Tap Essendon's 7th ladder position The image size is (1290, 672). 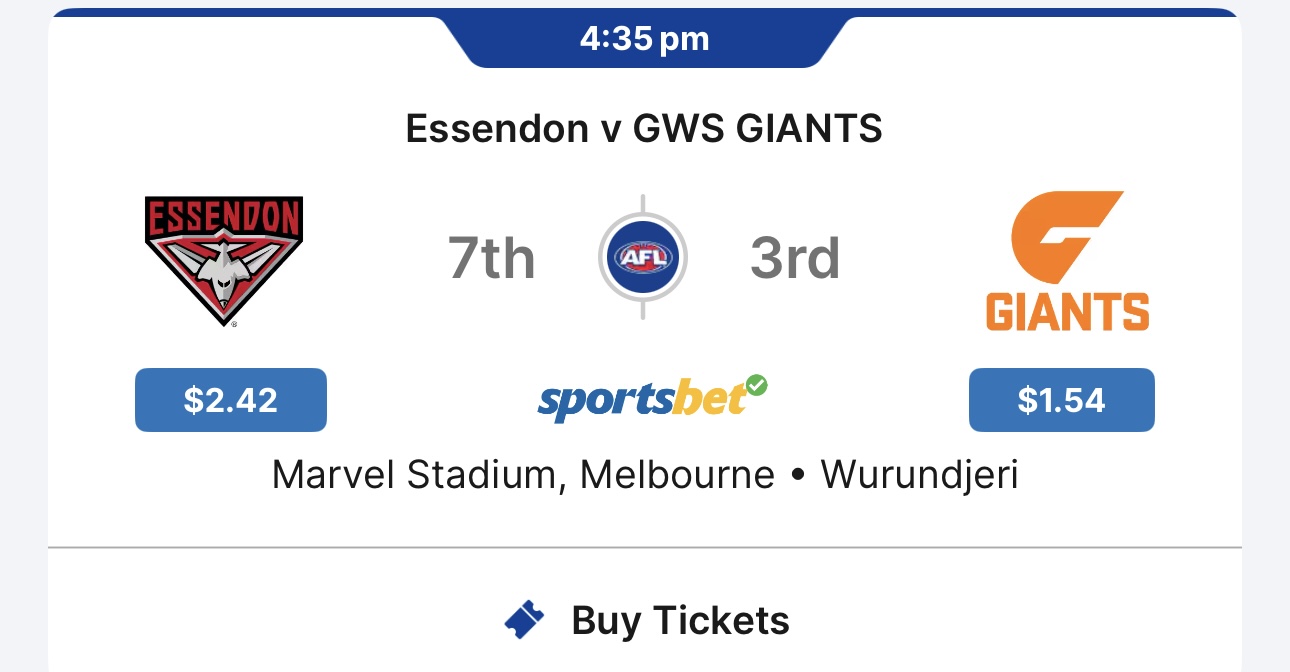tap(491, 259)
